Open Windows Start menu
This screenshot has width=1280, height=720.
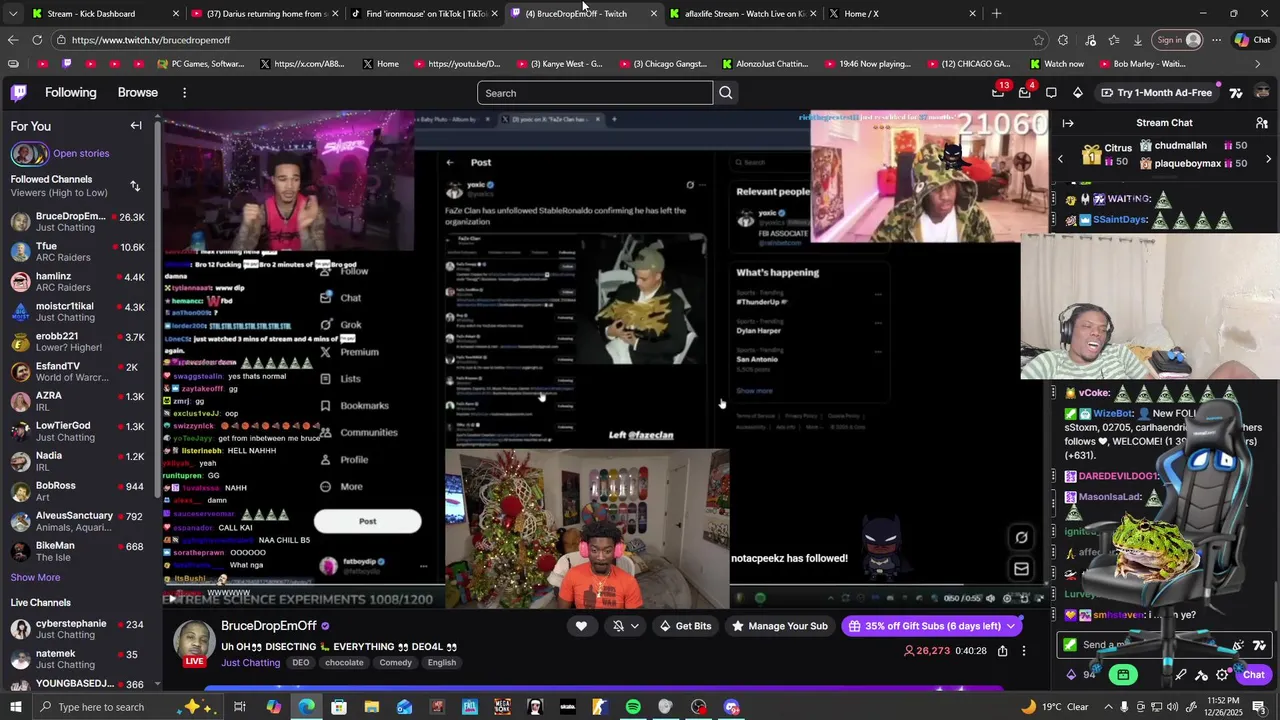(x=15, y=707)
